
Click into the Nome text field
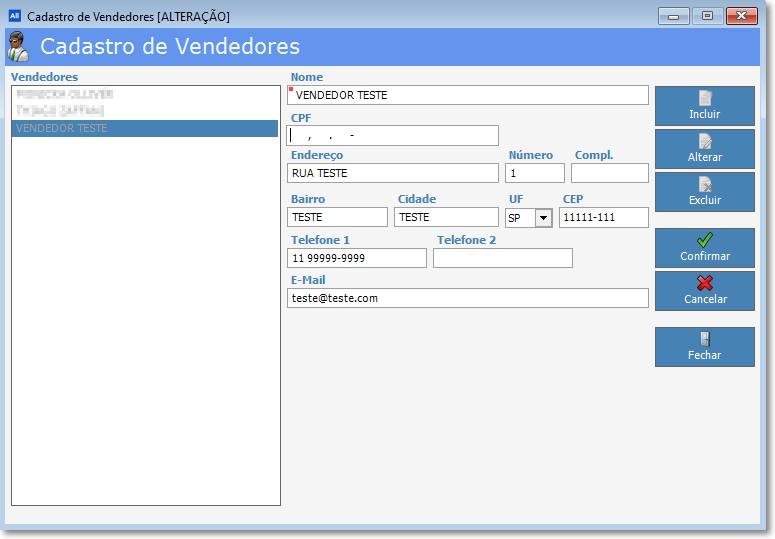468,95
